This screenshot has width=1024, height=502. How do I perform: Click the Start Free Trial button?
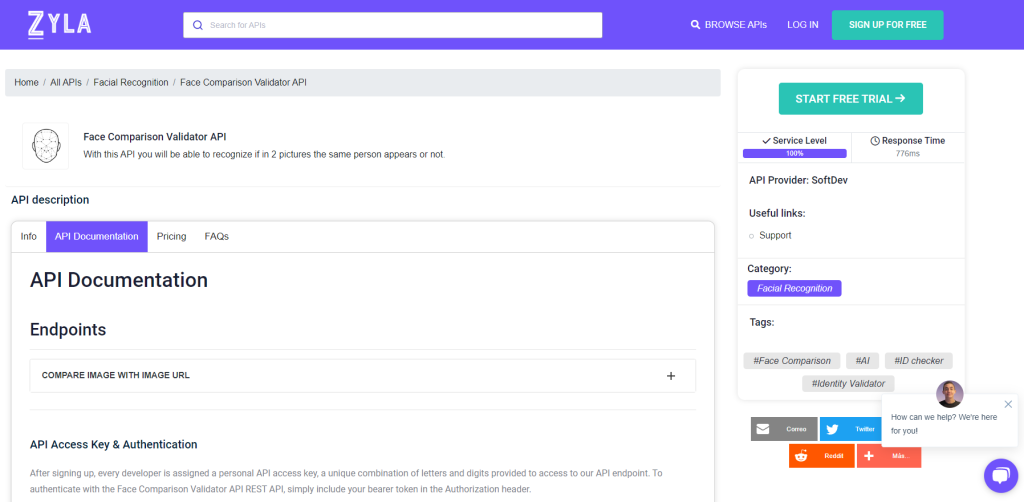click(x=850, y=99)
